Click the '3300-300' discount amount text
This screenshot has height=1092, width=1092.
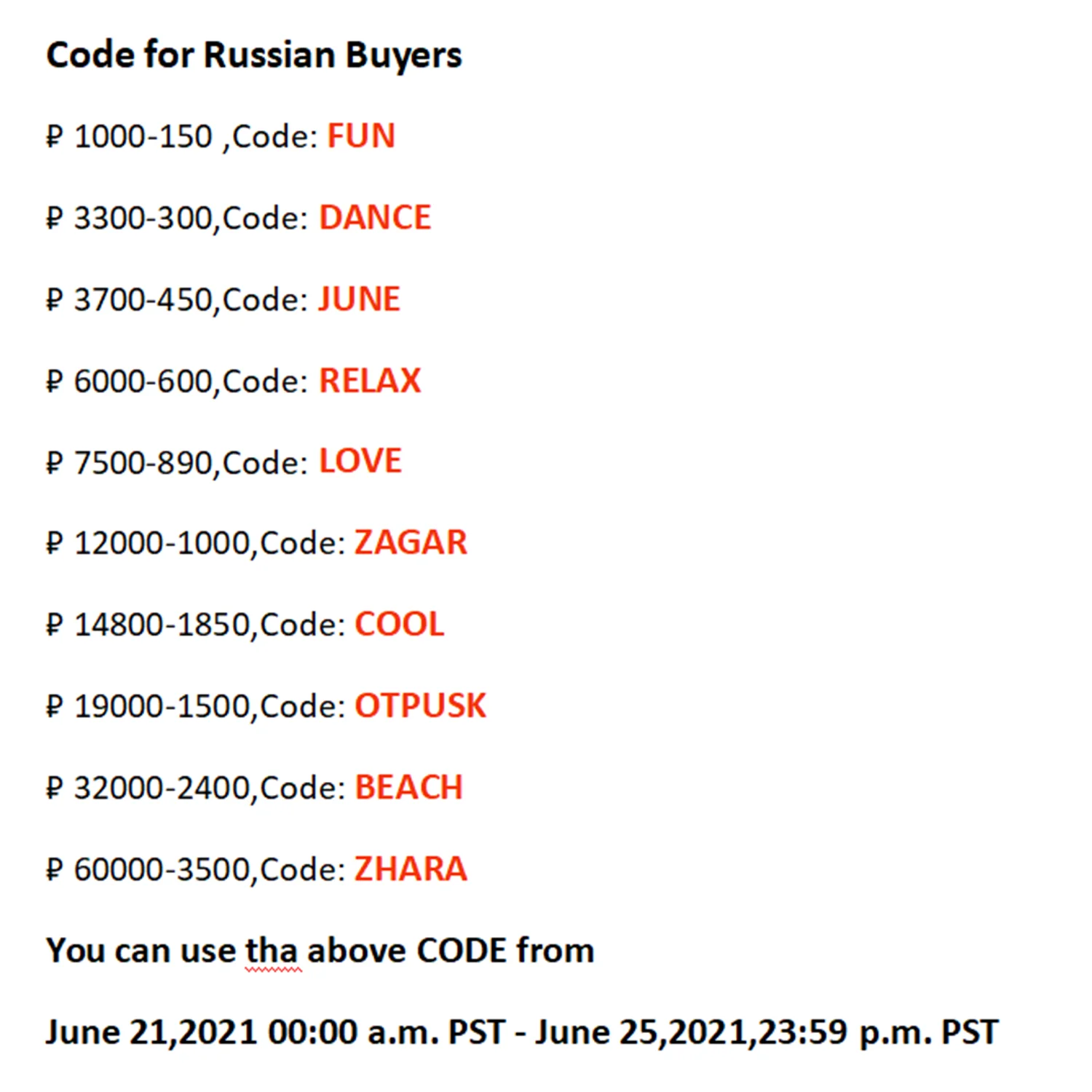tap(143, 218)
